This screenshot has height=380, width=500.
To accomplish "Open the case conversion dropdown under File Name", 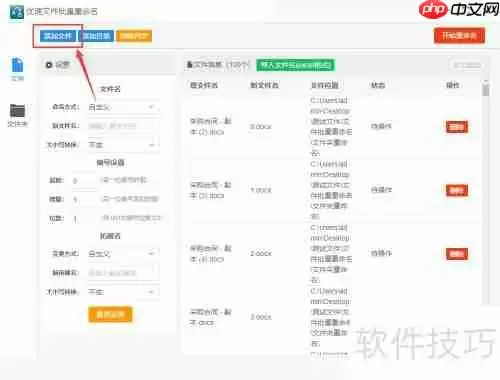I will pyautogui.click(x=123, y=145).
